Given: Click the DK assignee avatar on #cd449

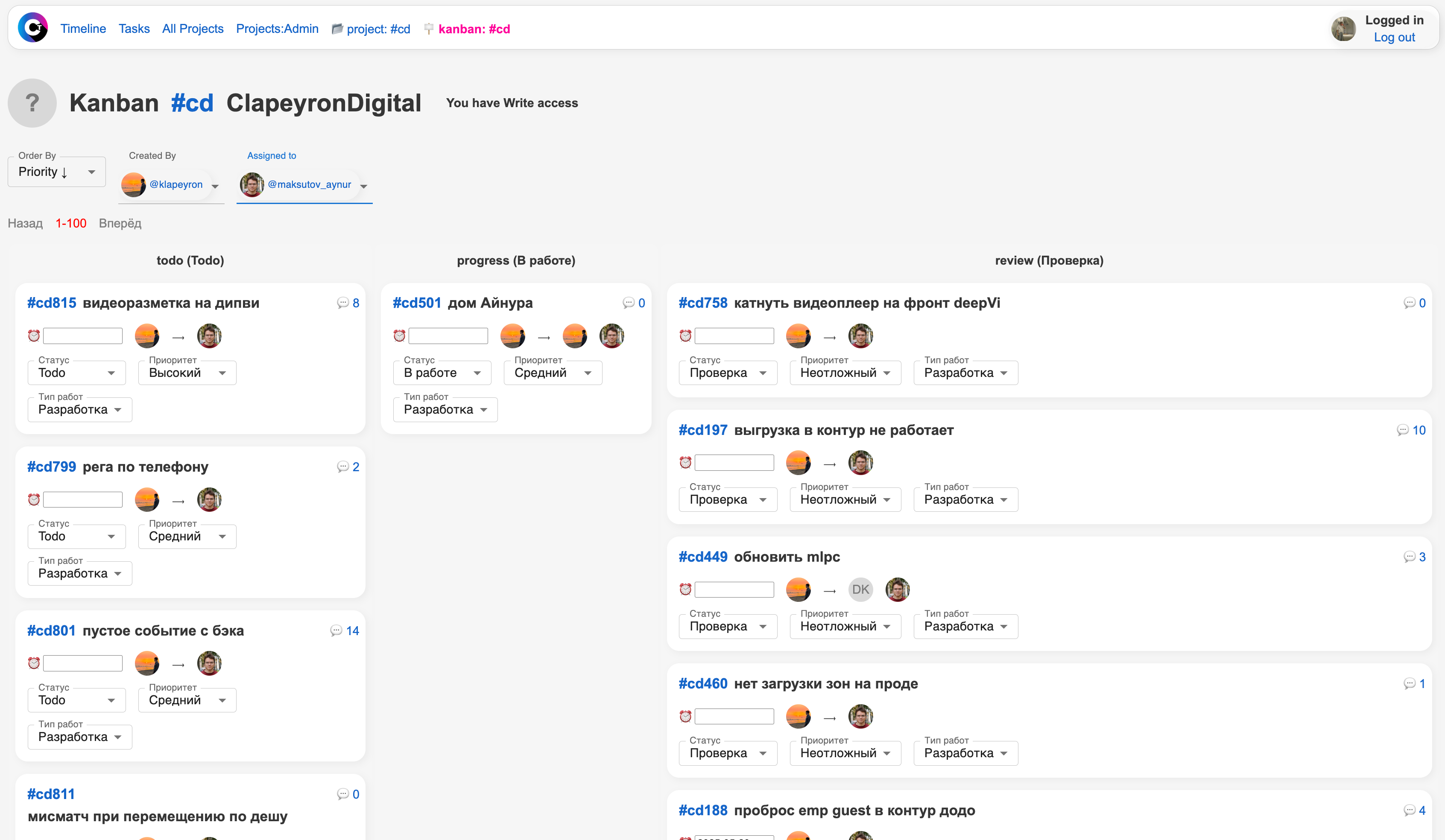Looking at the screenshot, I should pyautogui.click(x=860, y=589).
